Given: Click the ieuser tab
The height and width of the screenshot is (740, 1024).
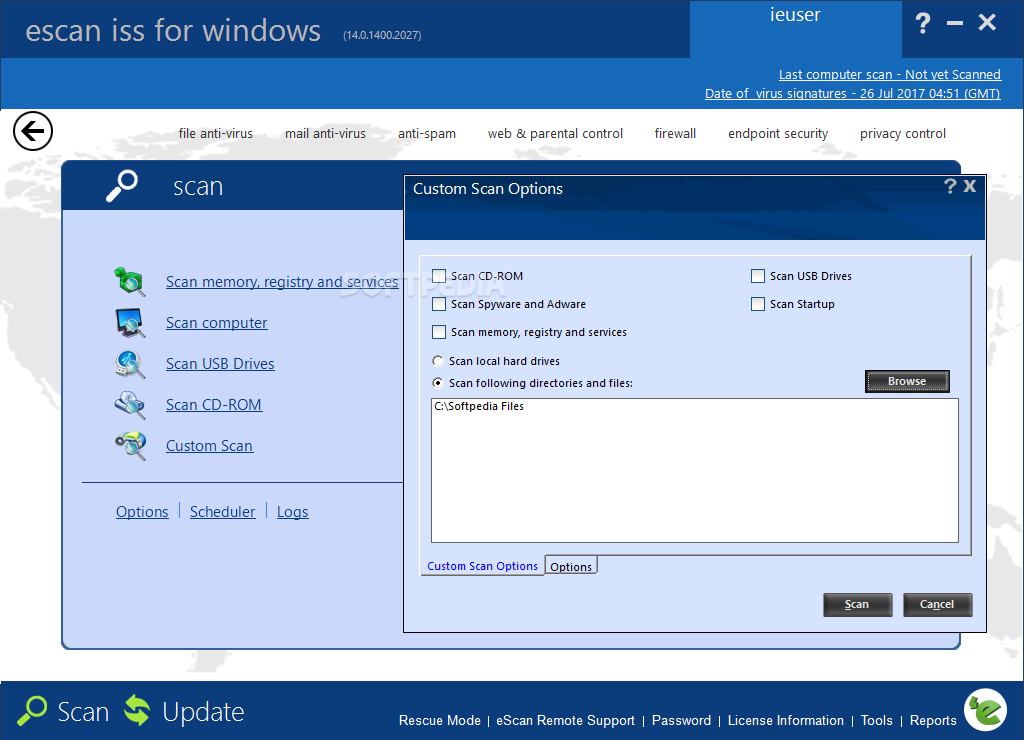Looking at the screenshot, I should [x=795, y=29].
